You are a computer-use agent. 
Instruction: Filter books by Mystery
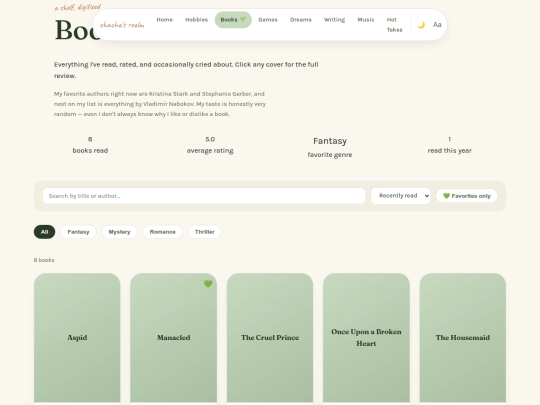(x=120, y=232)
